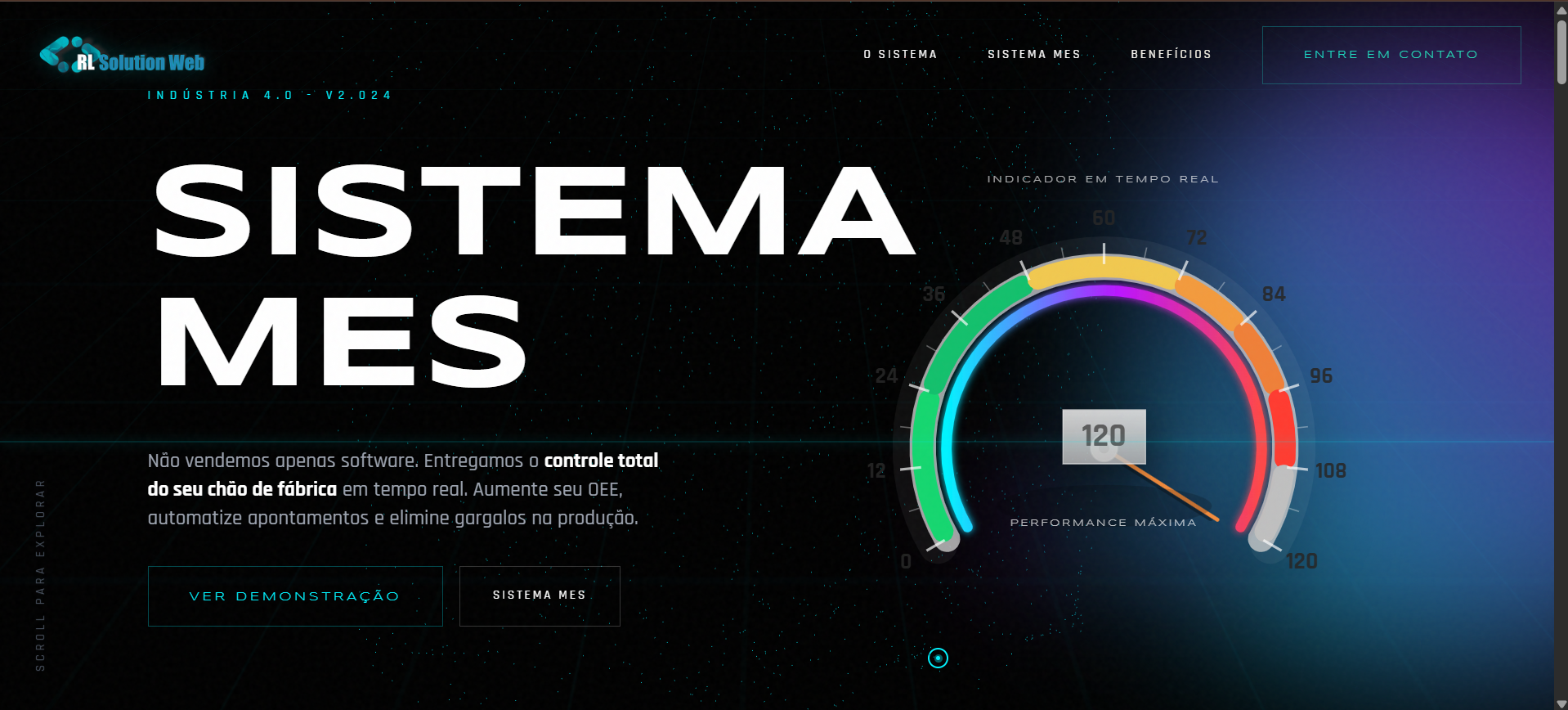The width and height of the screenshot is (1568, 710).
Task: Click the page scrollbar thumb
Action: 1561,51
